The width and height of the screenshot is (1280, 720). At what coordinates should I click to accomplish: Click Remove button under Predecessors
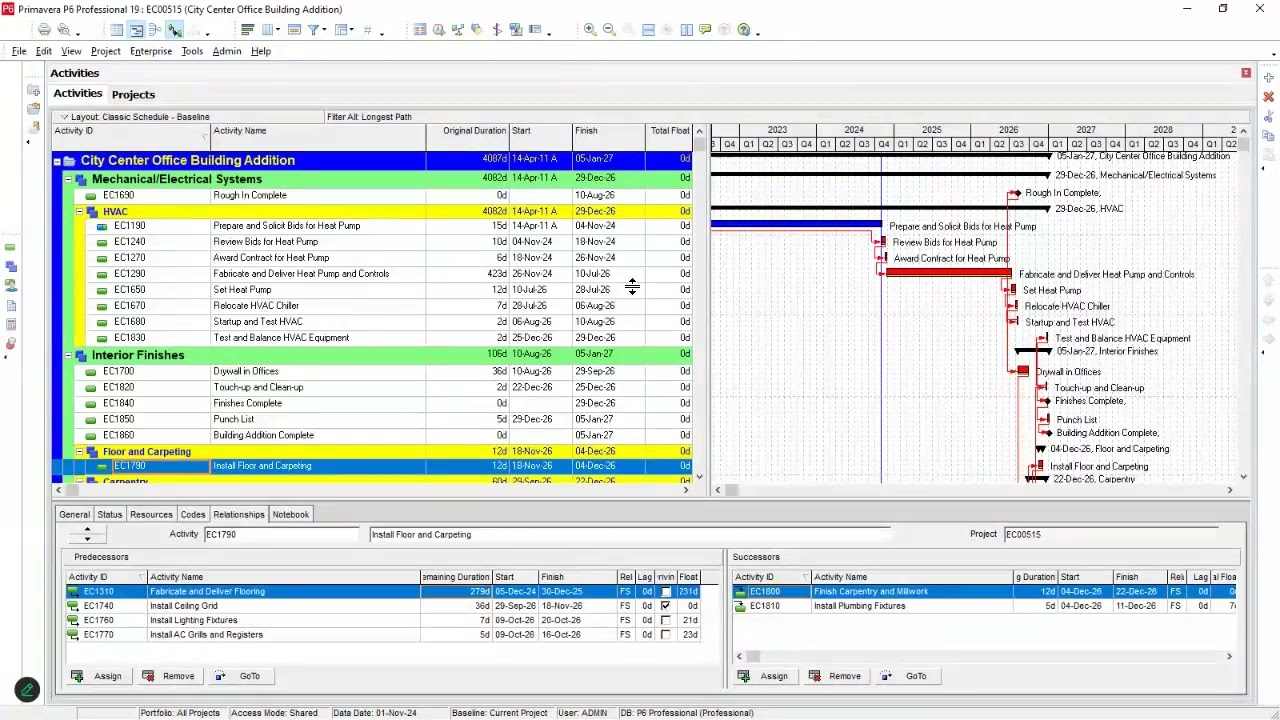169,676
